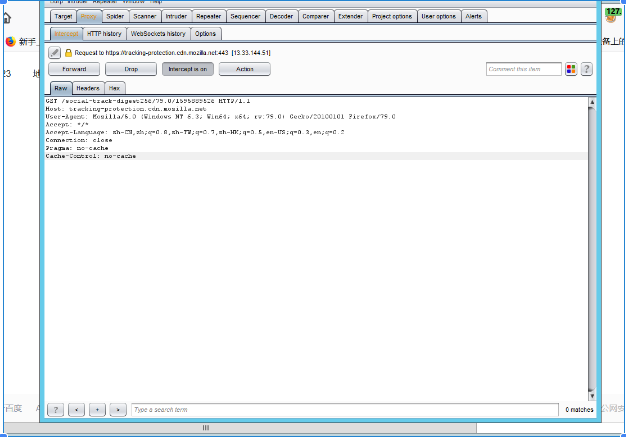Image resolution: width=626 pixels, height=437 pixels.
Task: Switch to the Decoder tab
Action: click(x=281, y=16)
